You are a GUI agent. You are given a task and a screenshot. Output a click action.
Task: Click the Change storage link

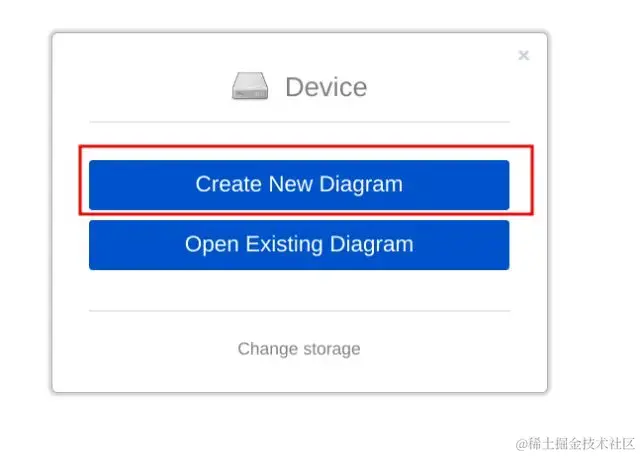click(x=298, y=349)
